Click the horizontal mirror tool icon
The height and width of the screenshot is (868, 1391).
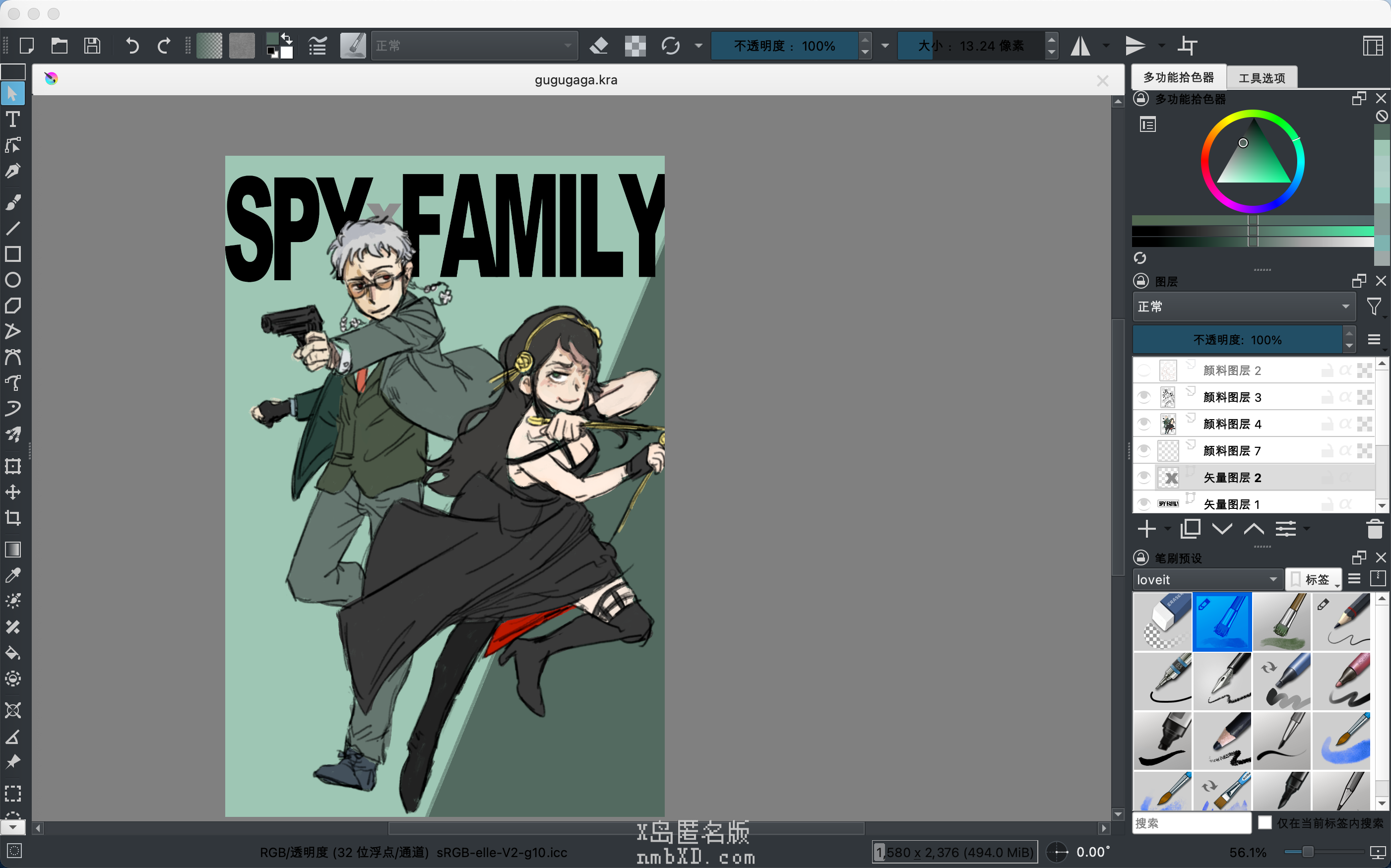pyautogui.click(x=1080, y=45)
